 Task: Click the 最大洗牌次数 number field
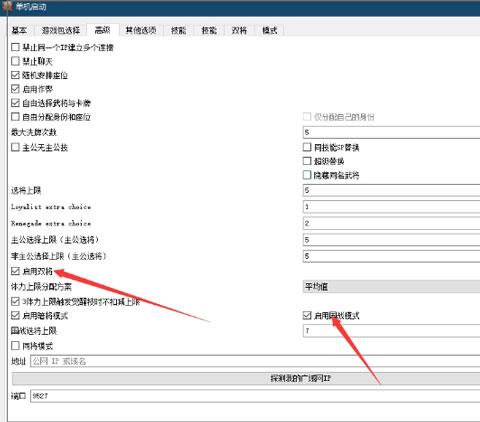391,132
